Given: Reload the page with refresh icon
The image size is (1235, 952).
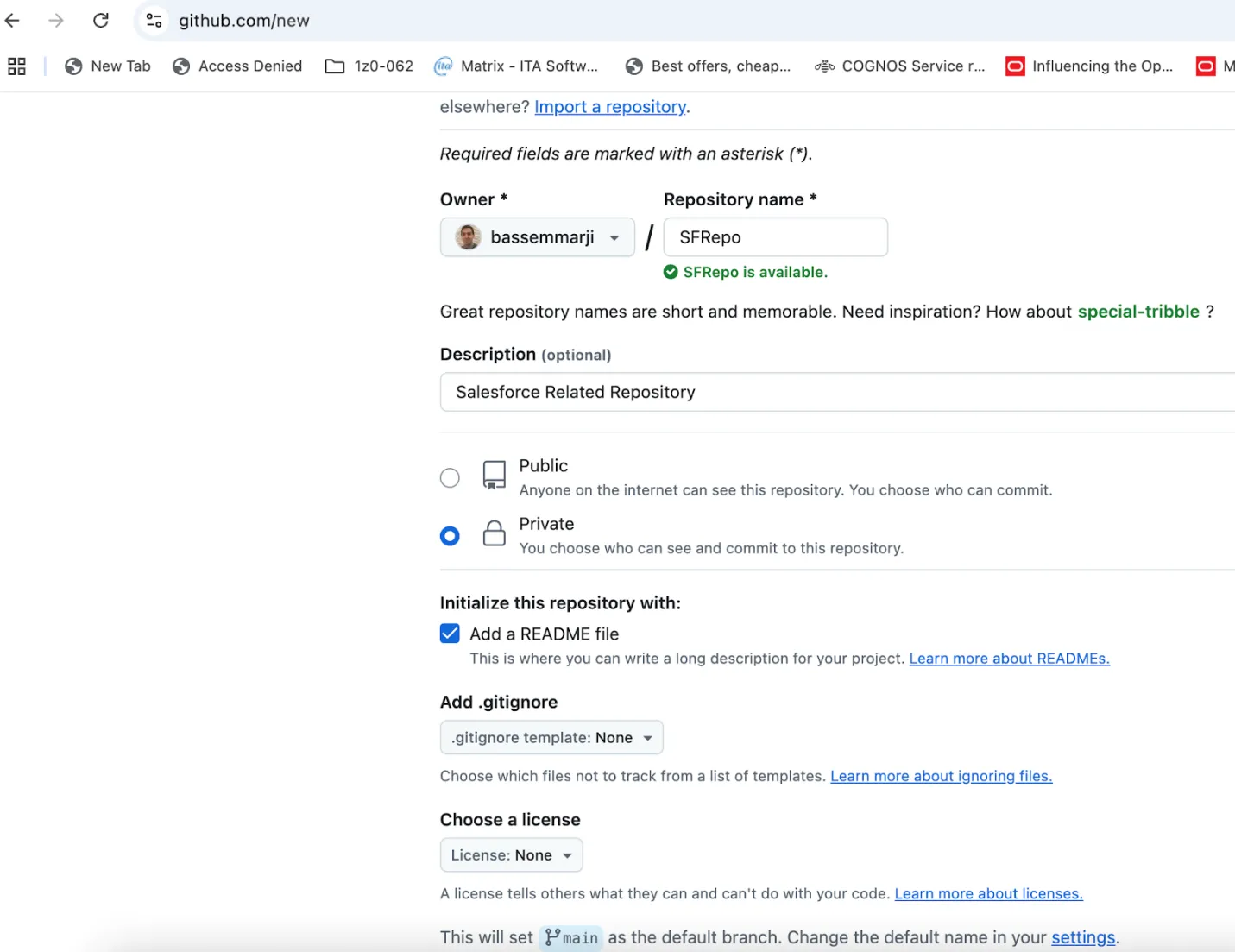Looking at the screenshot, I should pyautogui.click(x=101, y=20).
